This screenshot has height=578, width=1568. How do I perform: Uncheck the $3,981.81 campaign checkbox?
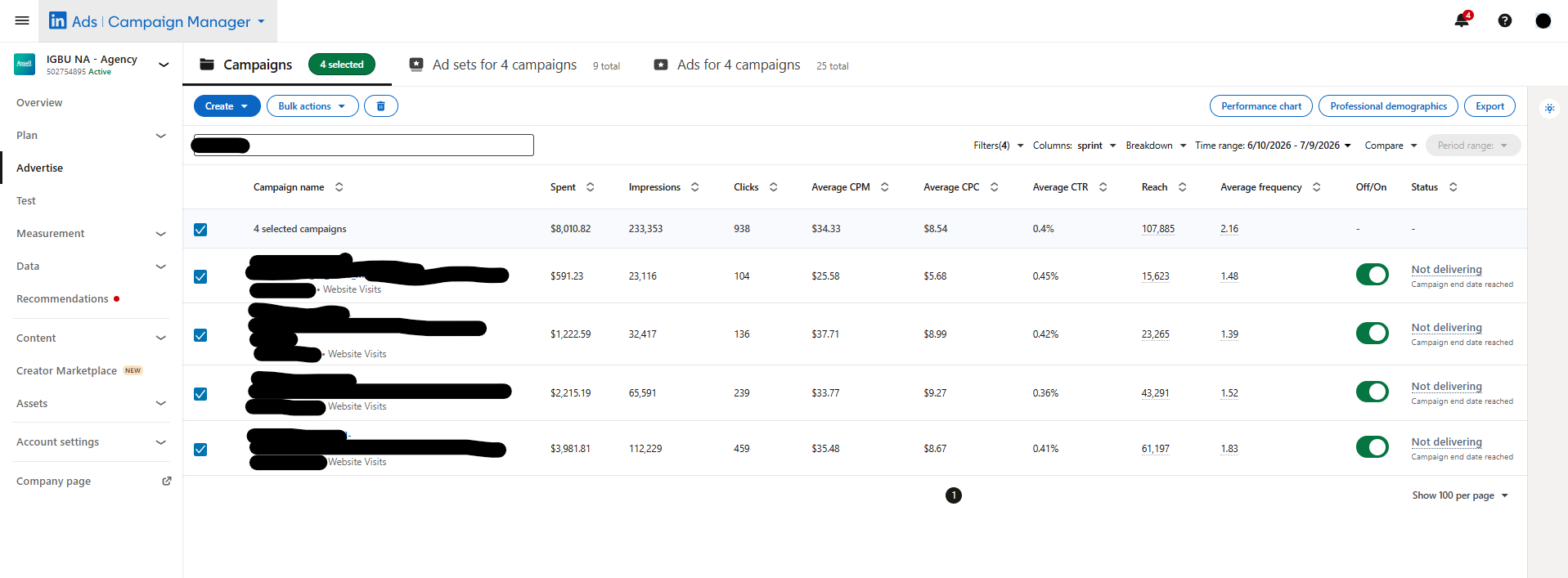200,450
